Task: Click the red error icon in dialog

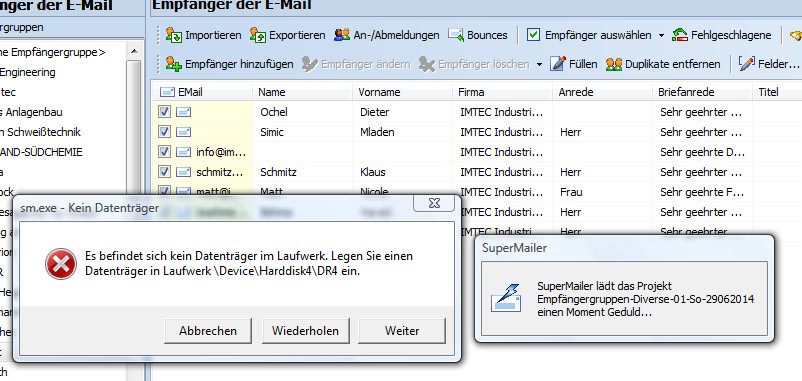Action: pyautogui.click(x=60, y=264)
